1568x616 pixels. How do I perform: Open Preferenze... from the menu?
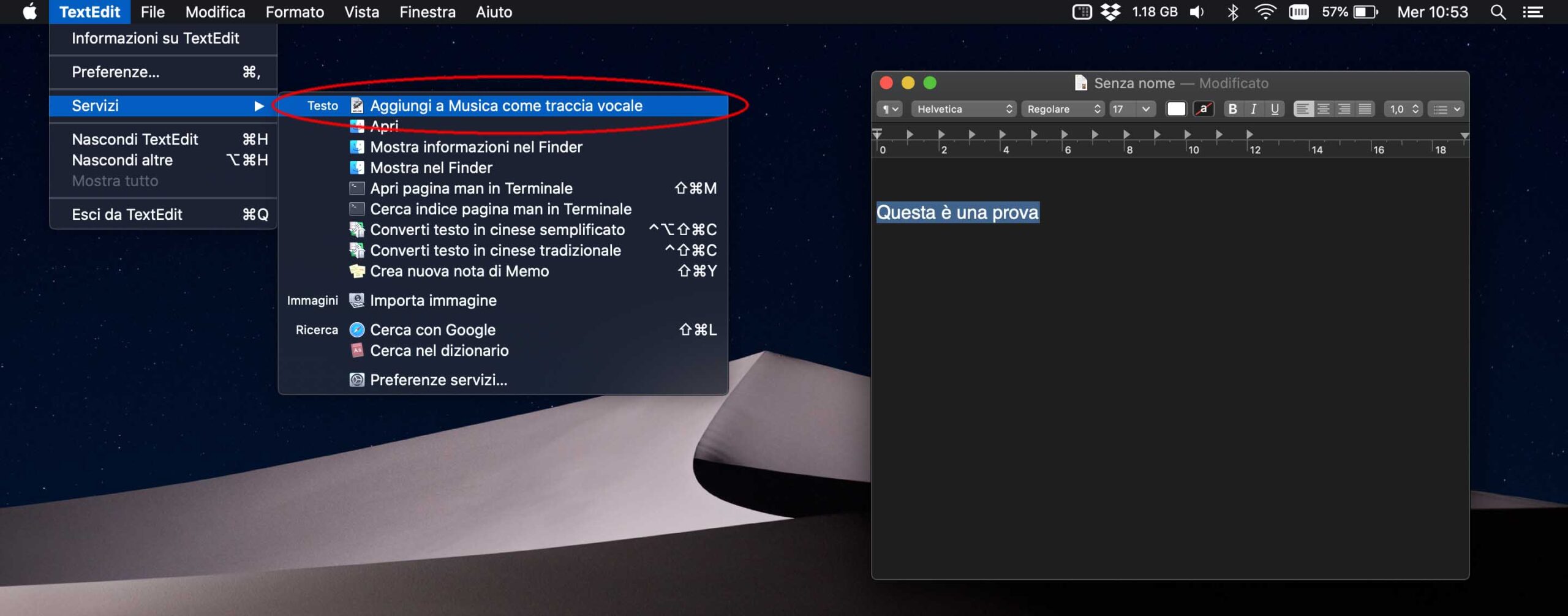coord(163,72)
